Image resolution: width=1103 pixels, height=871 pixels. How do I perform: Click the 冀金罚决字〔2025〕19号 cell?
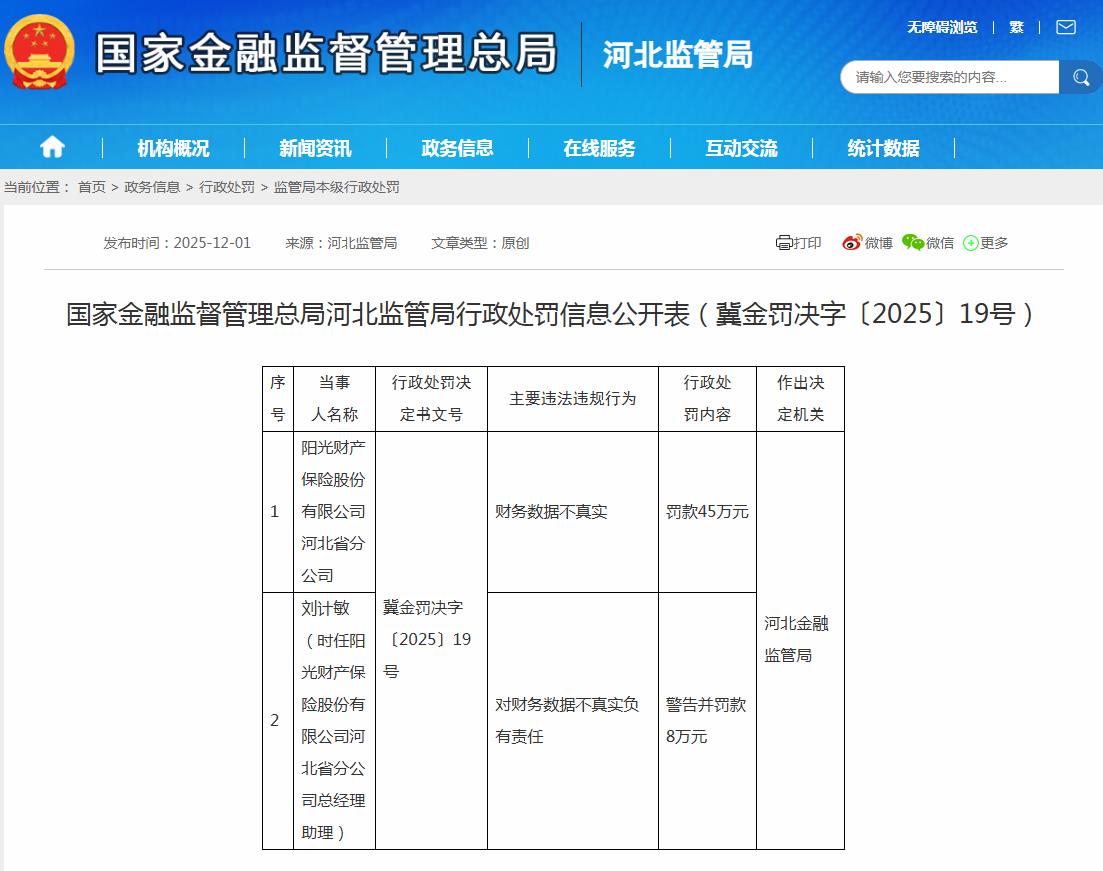pos(431,640)
